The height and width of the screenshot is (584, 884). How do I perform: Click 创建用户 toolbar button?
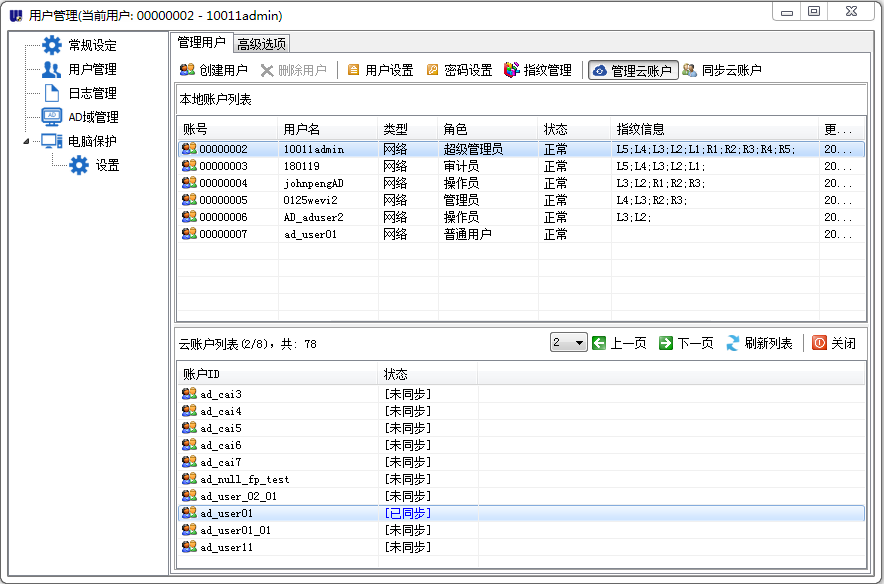(x=214, y=70)
